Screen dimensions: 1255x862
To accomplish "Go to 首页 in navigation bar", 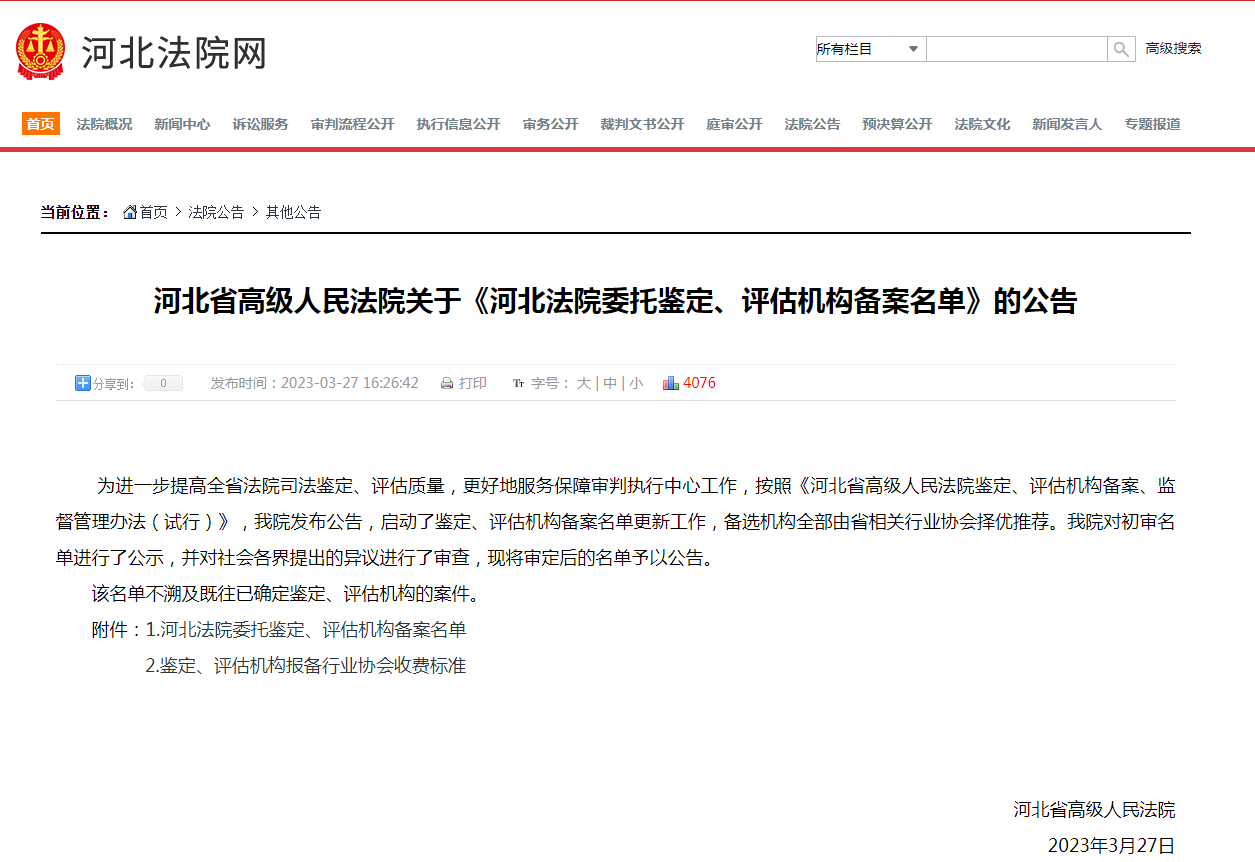I will 41,124.
